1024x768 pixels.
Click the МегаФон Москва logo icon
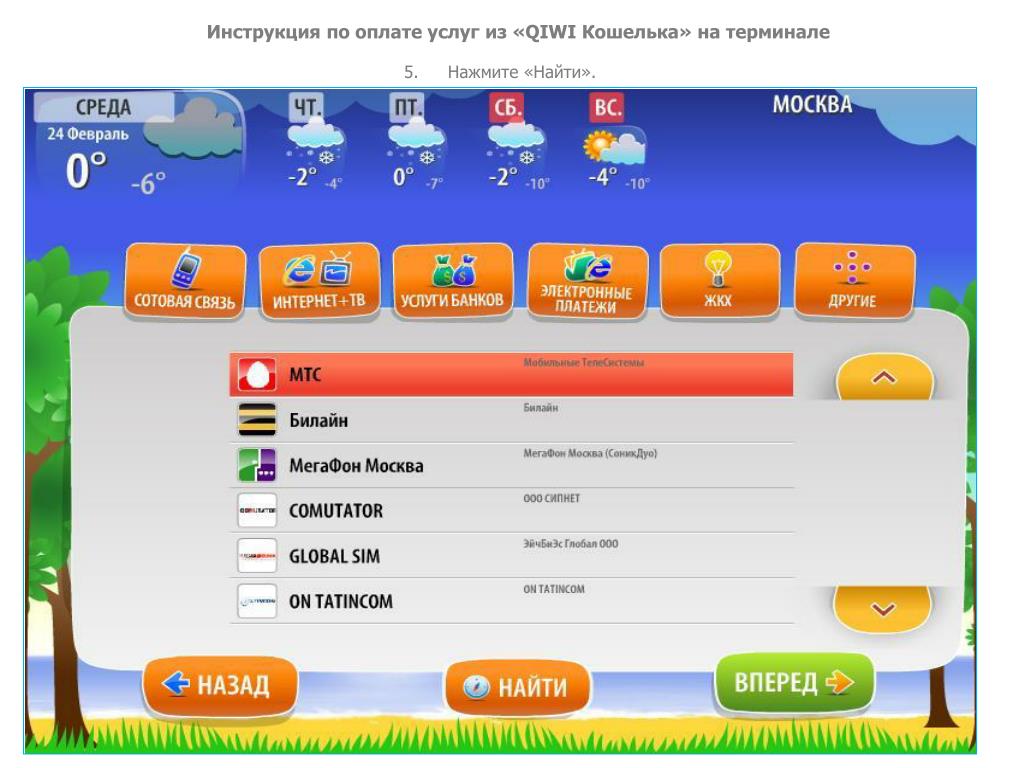coord(257,465)
